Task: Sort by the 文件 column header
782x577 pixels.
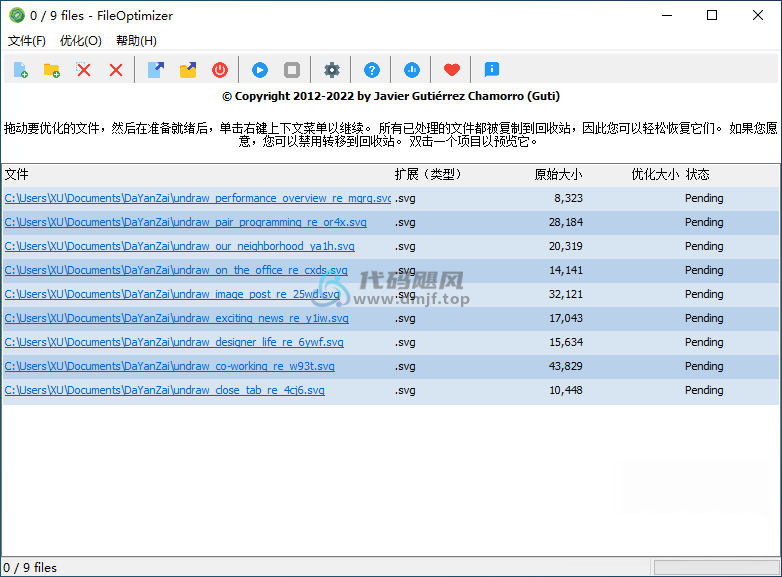Action: [17, 175]
